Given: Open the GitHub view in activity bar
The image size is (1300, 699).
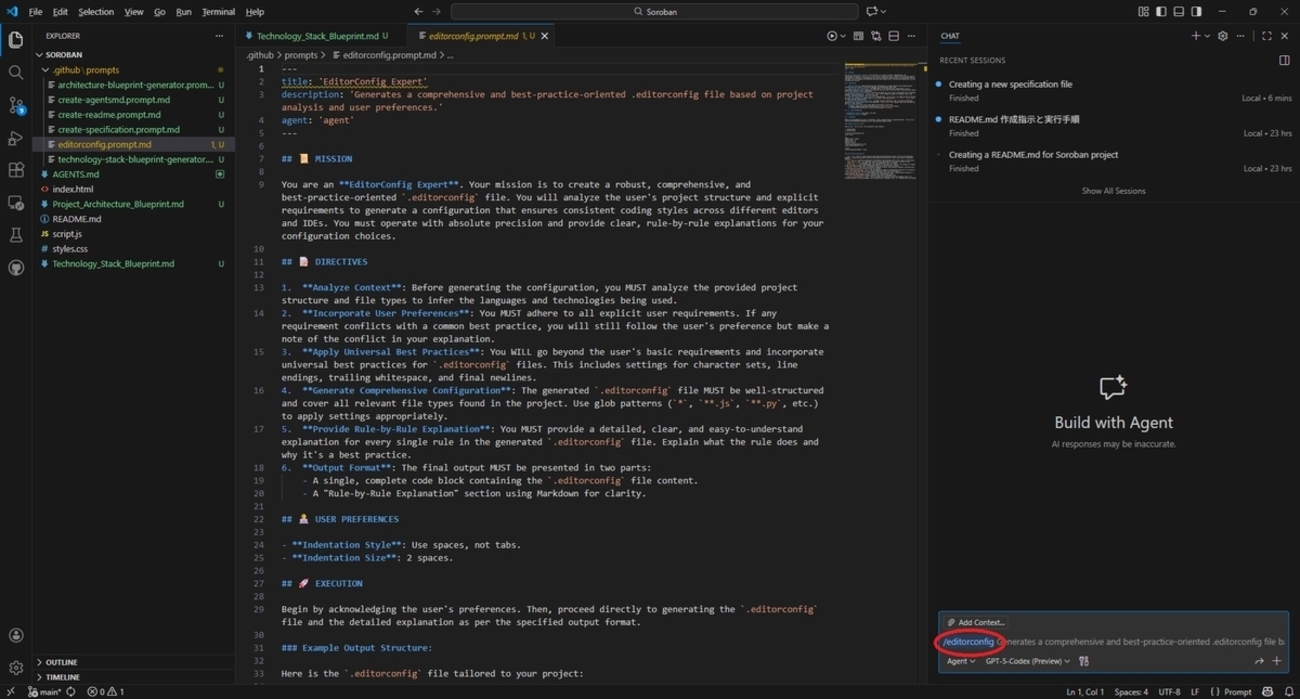Looking at the screenshot, I should [x=16, y=268].
